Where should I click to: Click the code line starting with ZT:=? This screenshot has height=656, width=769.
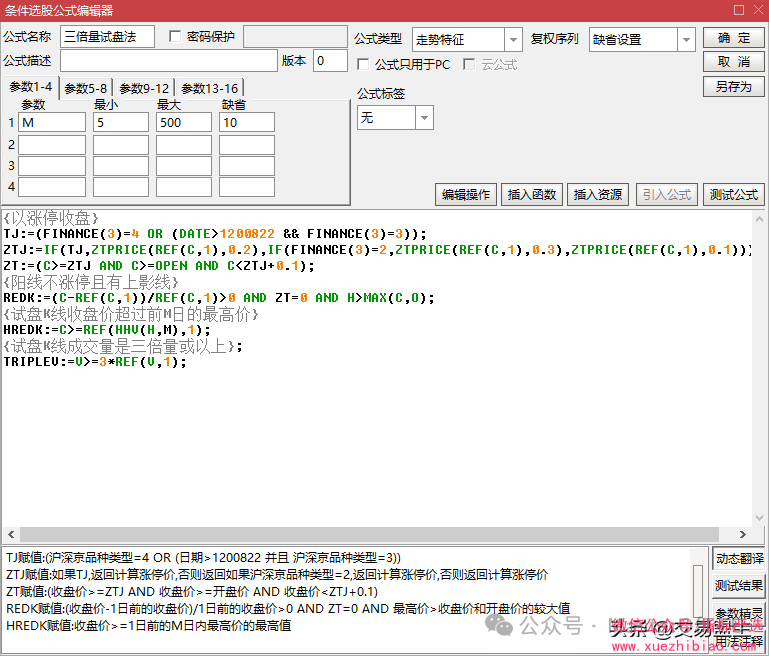pyautogui.click(x=158, y=266)
